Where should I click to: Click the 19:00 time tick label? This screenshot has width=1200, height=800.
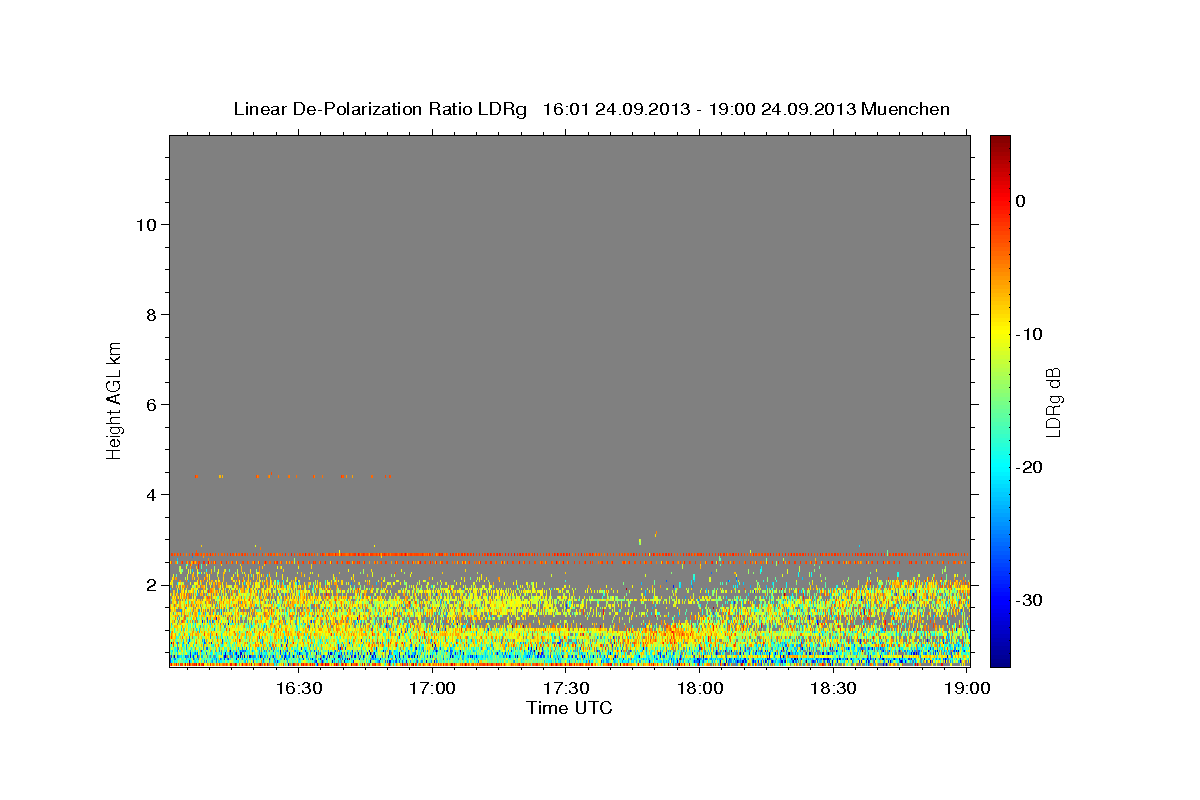point(967,688)
